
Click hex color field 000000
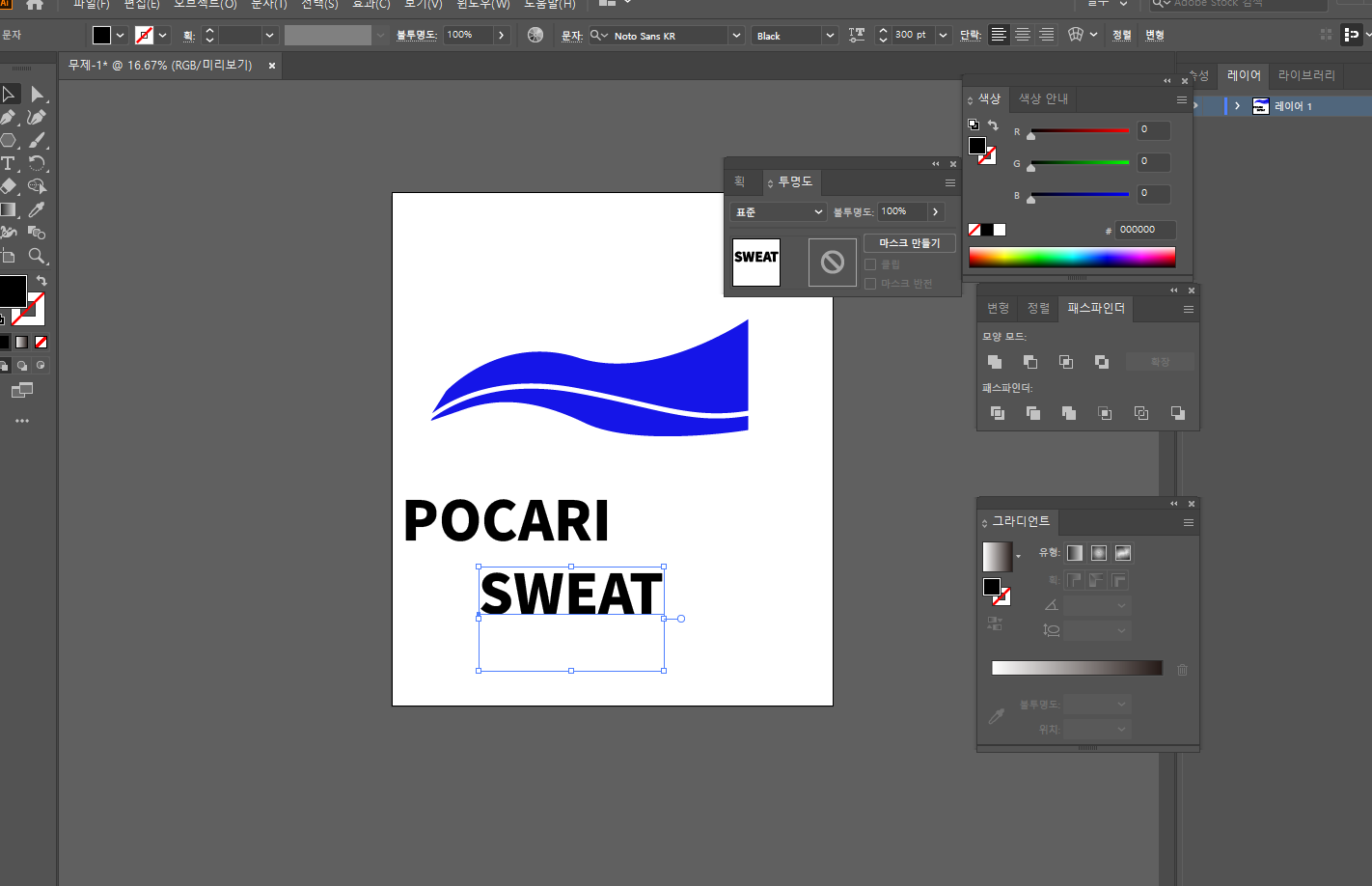click(1146, 230)
